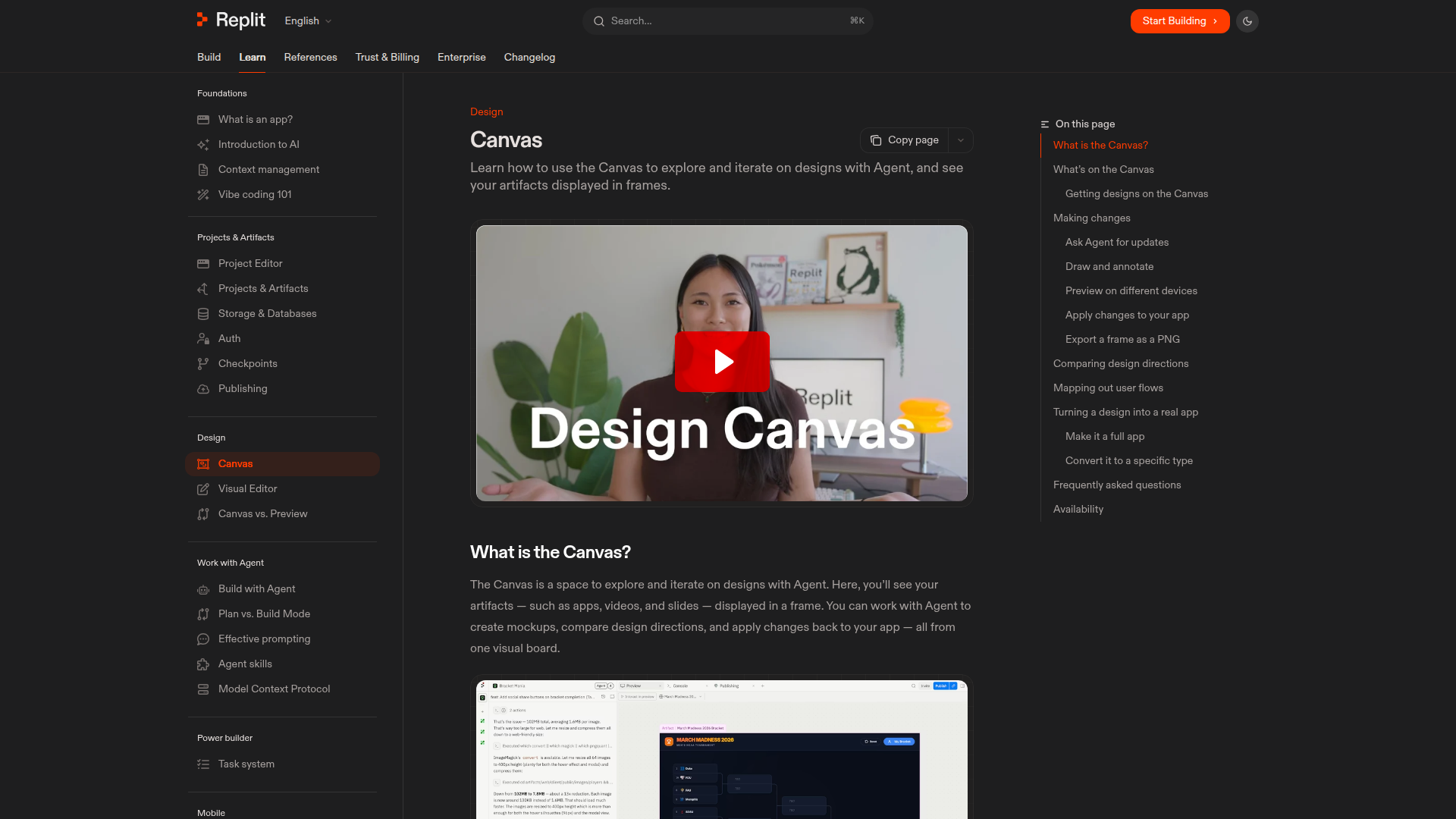
Task: Click the Storage & Databases icon
Action: coord(203,314)
